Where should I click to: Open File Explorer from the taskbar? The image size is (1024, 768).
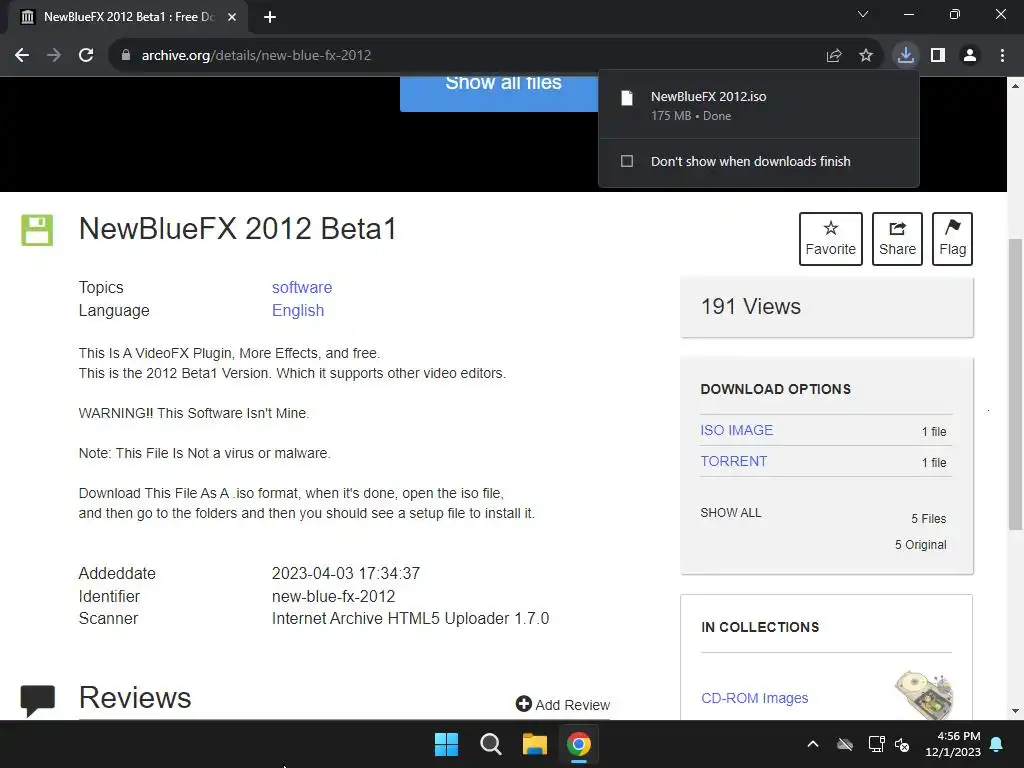click(534, 744)
